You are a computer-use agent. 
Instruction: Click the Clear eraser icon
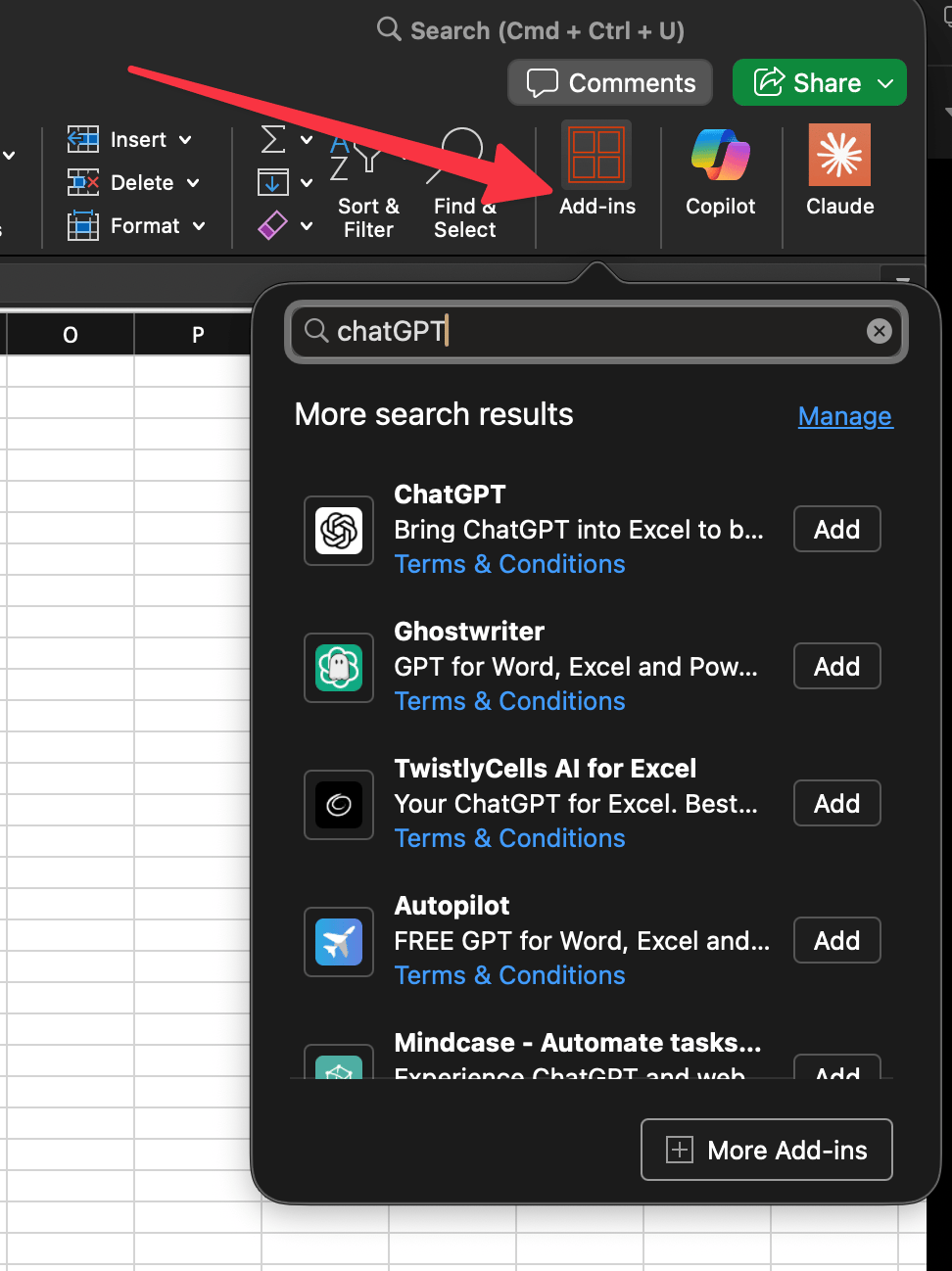tap(272, 225)
